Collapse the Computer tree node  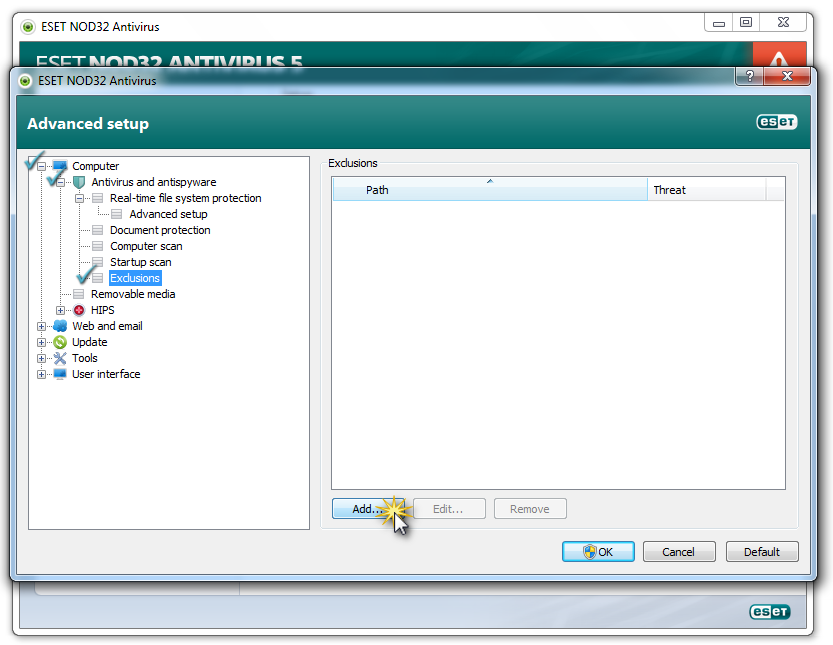click(41, 166)
